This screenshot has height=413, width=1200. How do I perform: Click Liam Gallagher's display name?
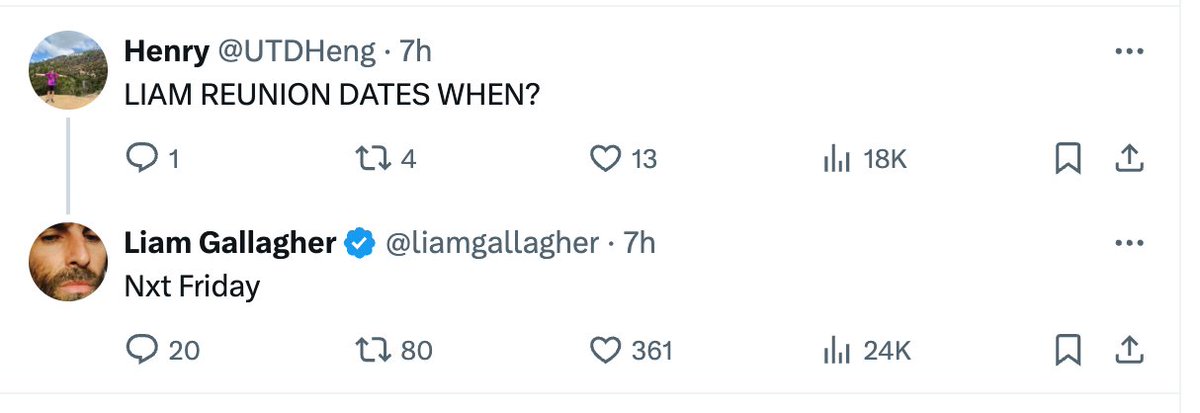230,243
